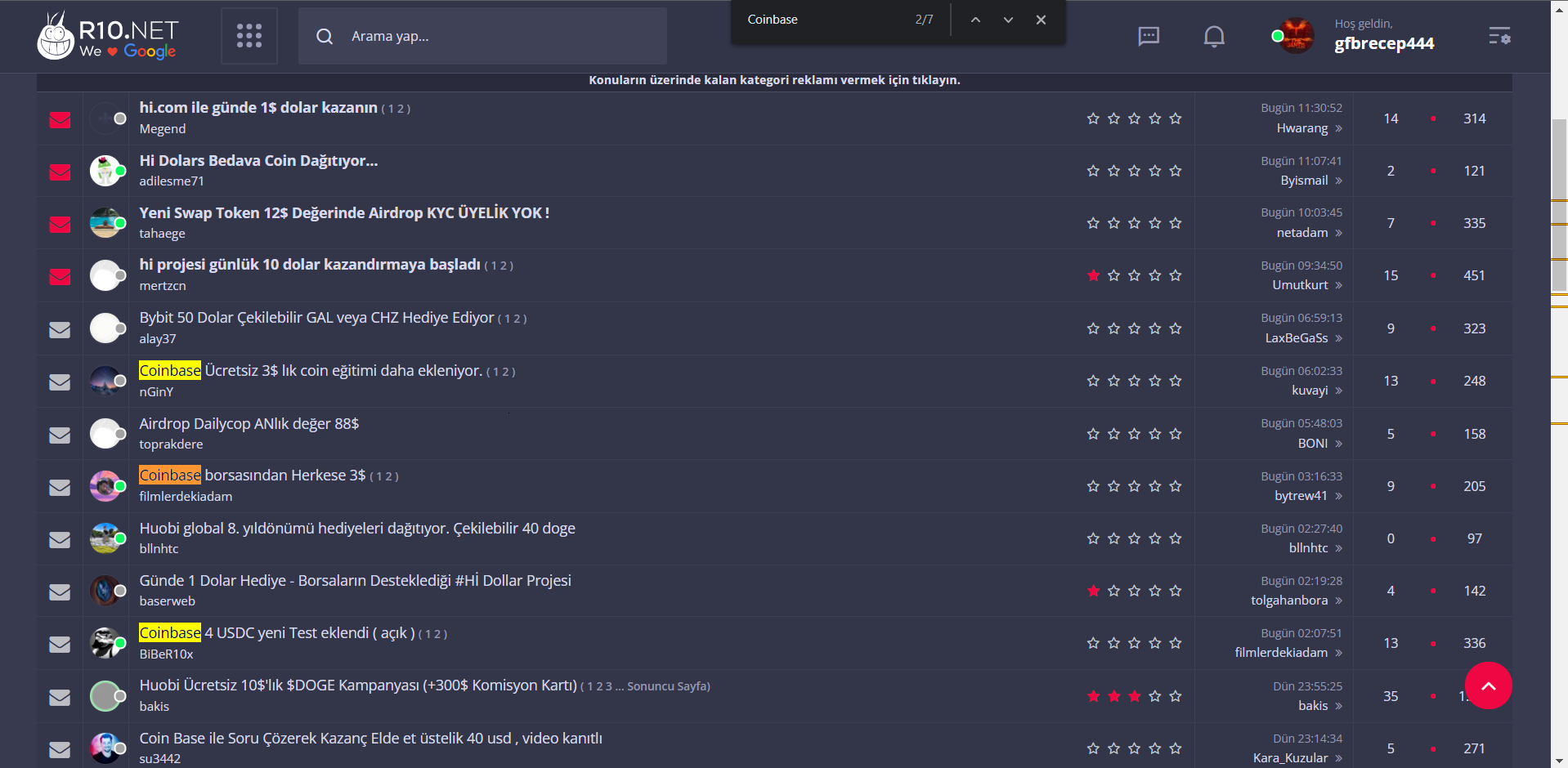The image size is (1568, 768).
Task: Click red envelope of hi projesi thread
Action: tap(60, 277)
